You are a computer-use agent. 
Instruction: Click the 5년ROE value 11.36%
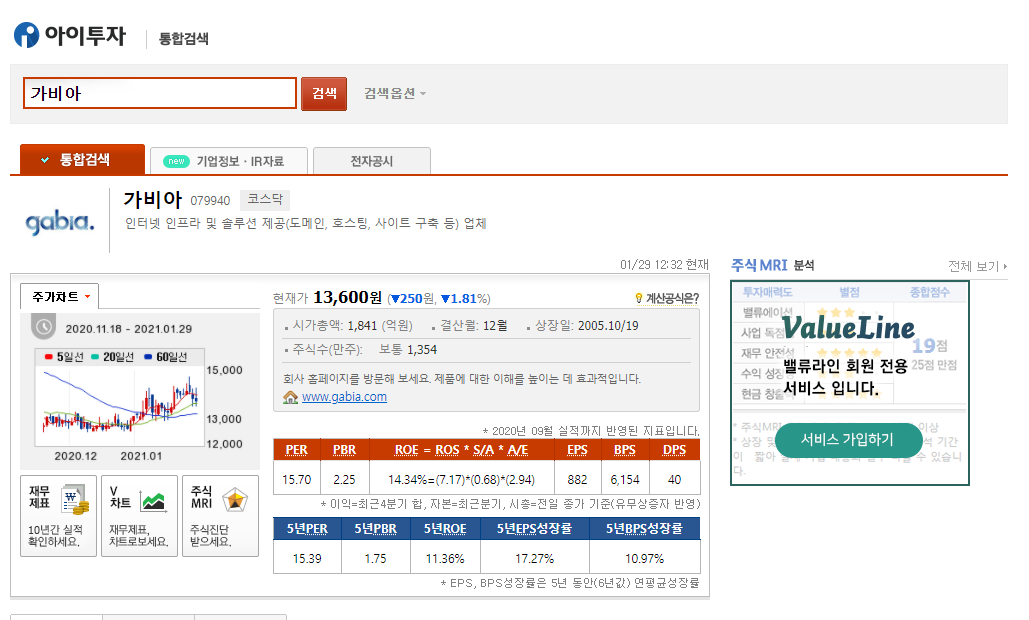(445, 558)
